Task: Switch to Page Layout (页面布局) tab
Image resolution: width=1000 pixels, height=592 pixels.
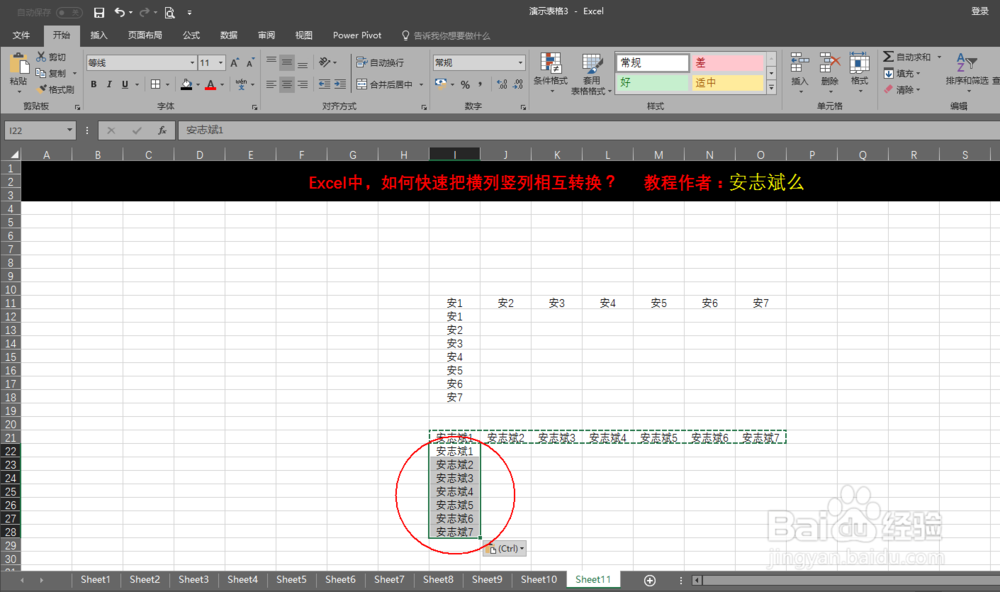Action: coord(145,35)
